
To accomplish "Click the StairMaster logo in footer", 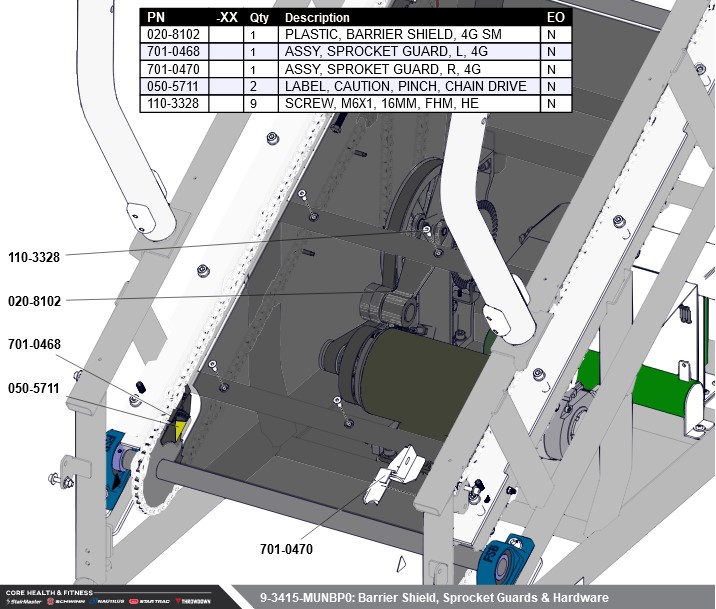I will [x=24, y=602].
